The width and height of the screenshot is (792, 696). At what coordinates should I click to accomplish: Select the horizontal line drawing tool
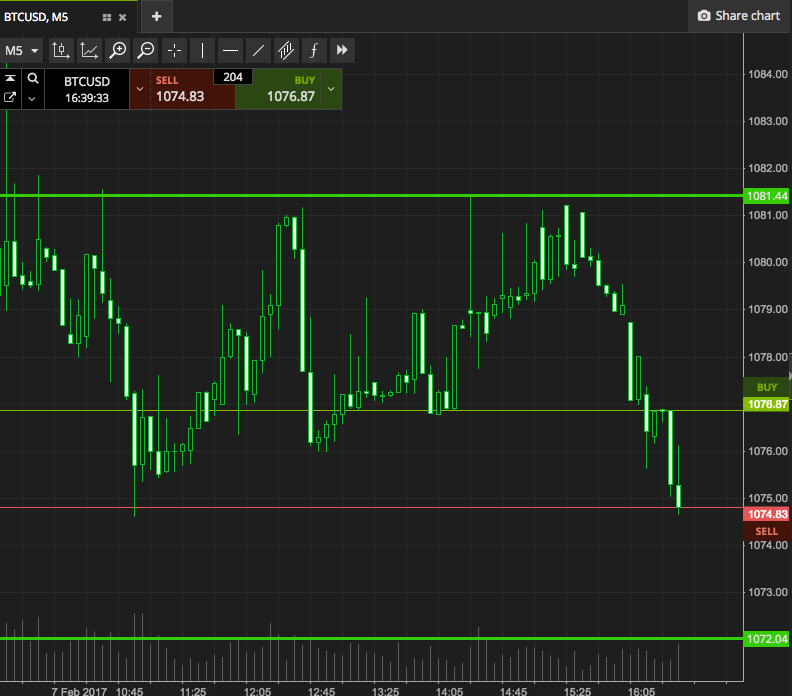pyautogui.click(x=230, y=50)
